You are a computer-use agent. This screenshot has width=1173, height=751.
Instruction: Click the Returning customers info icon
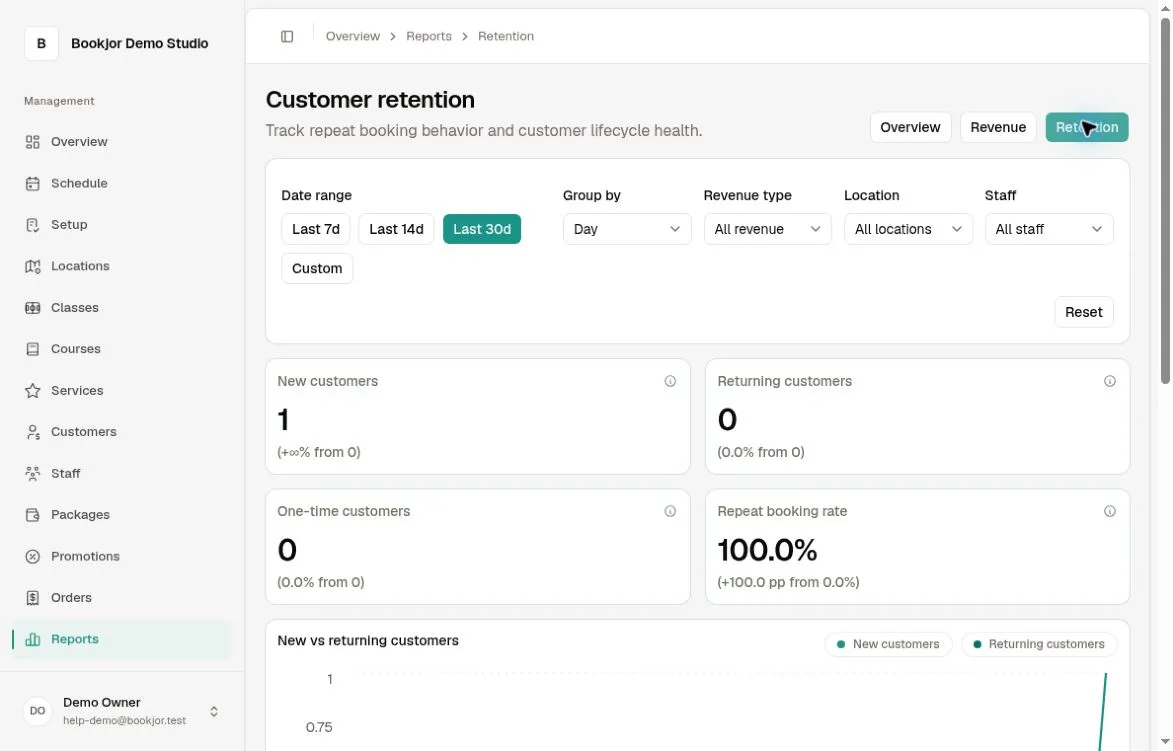[x=1110, y=381]
